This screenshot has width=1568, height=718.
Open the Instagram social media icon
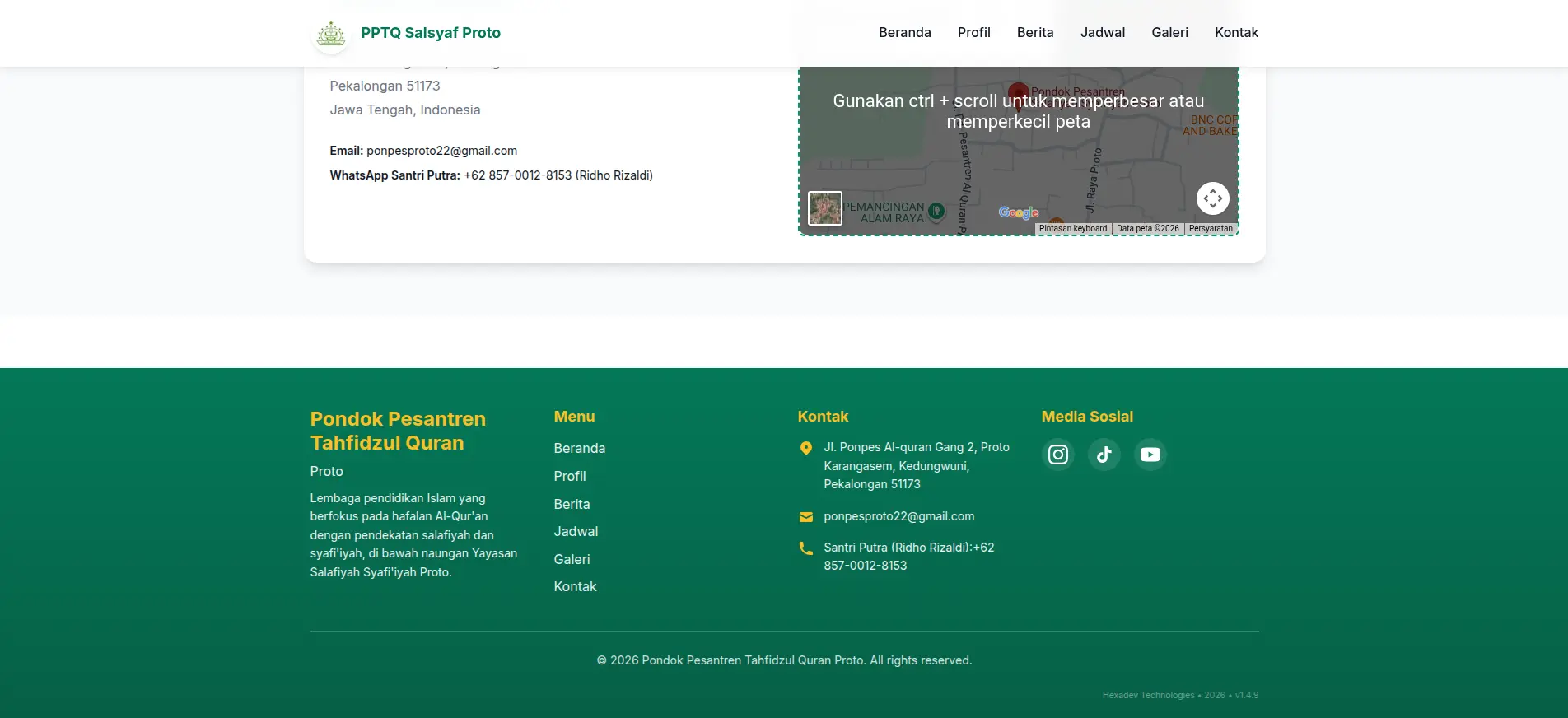coord(1058,455)
